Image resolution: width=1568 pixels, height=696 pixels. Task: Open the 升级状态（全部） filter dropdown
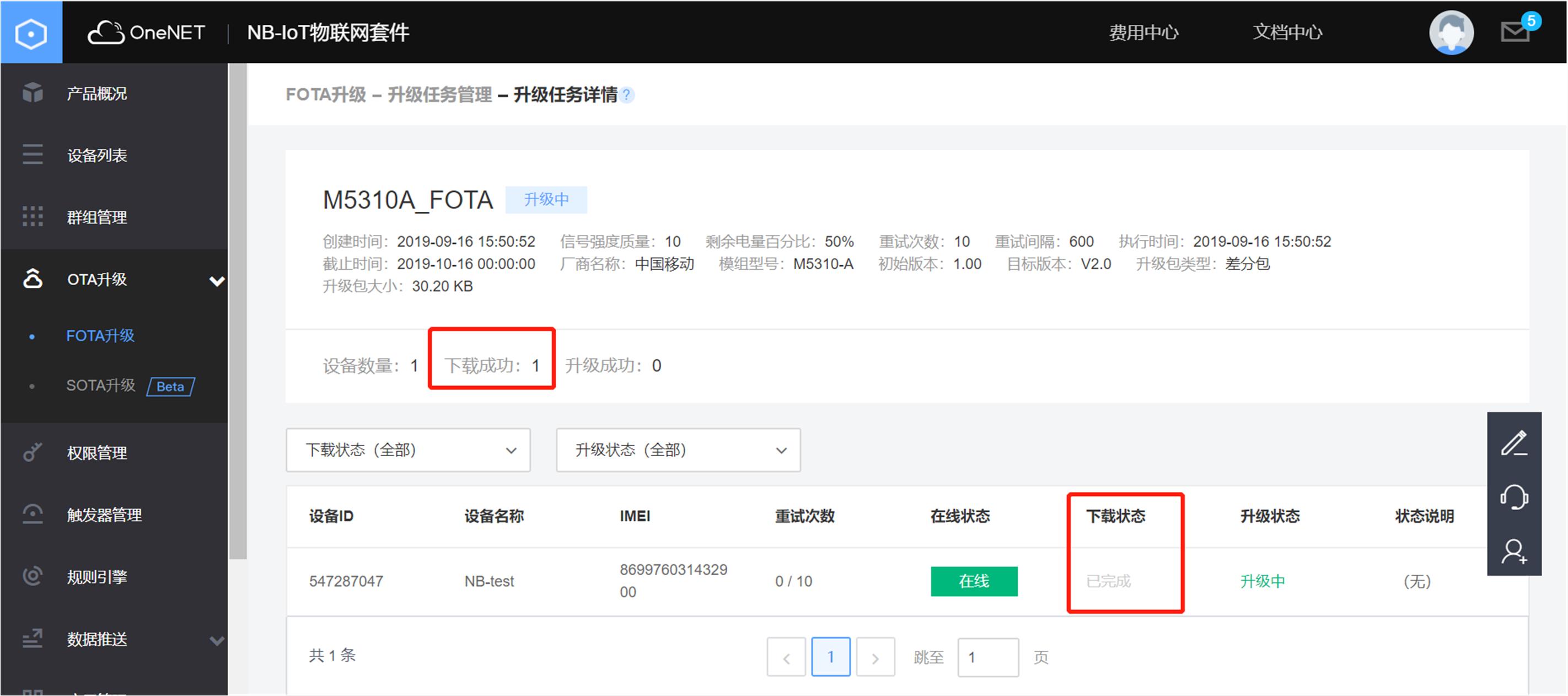[x=678, y=450]
